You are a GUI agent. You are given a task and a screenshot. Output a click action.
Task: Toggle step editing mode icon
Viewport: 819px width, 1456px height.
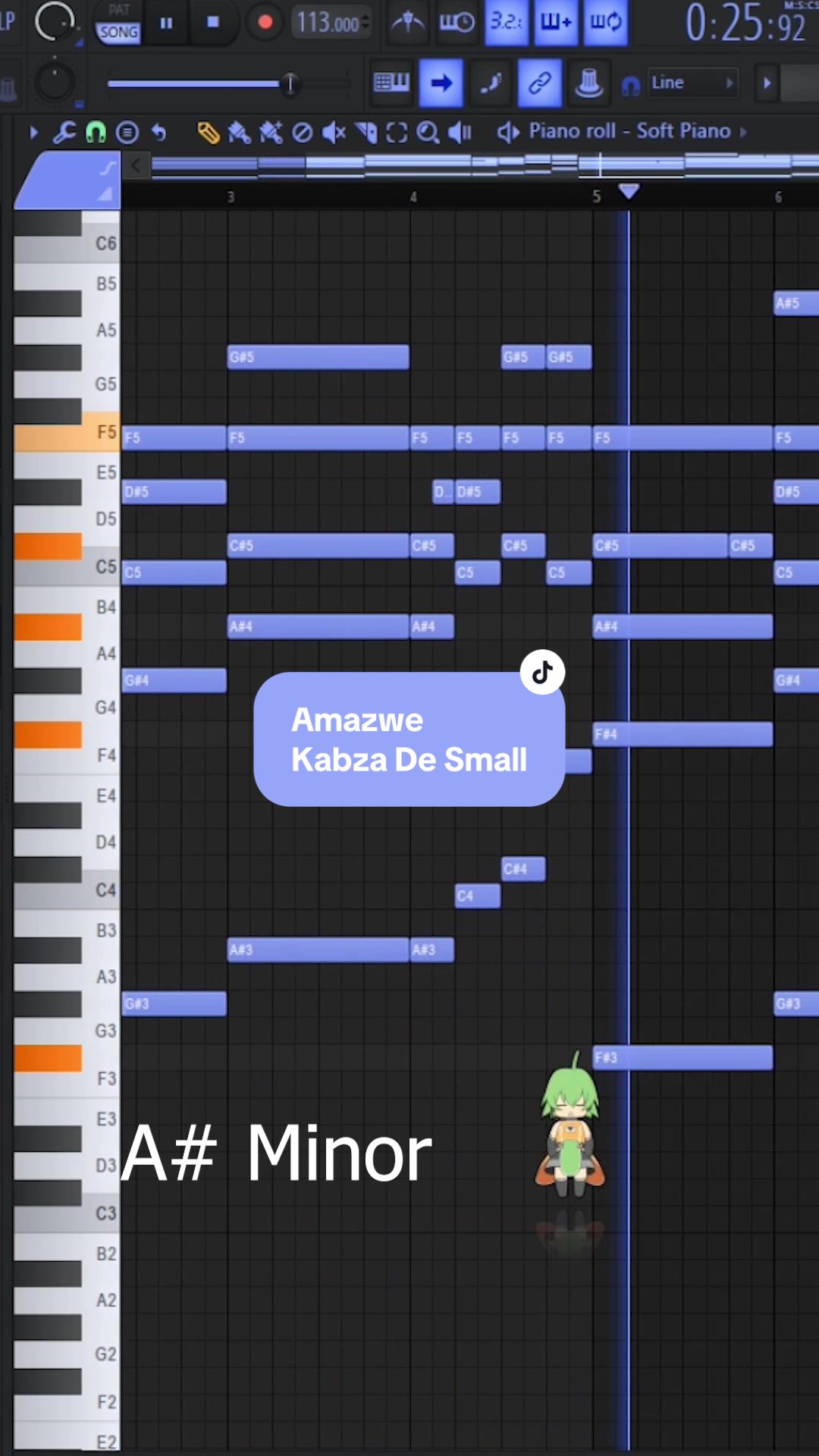[x=491, y=83]
